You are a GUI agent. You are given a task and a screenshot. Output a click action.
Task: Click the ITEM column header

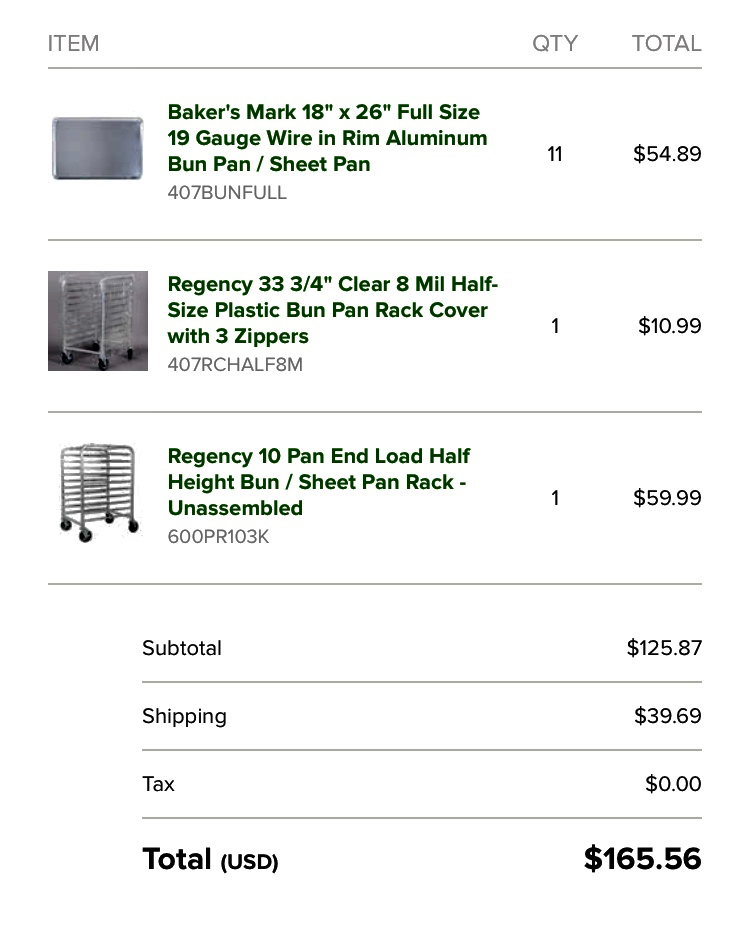[x=73, y=43]
